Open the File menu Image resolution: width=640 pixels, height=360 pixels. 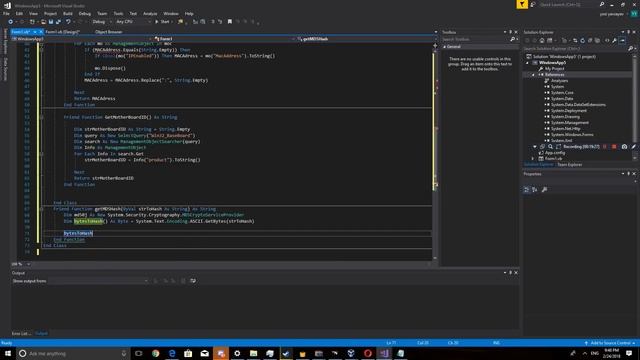click(6, 13)
